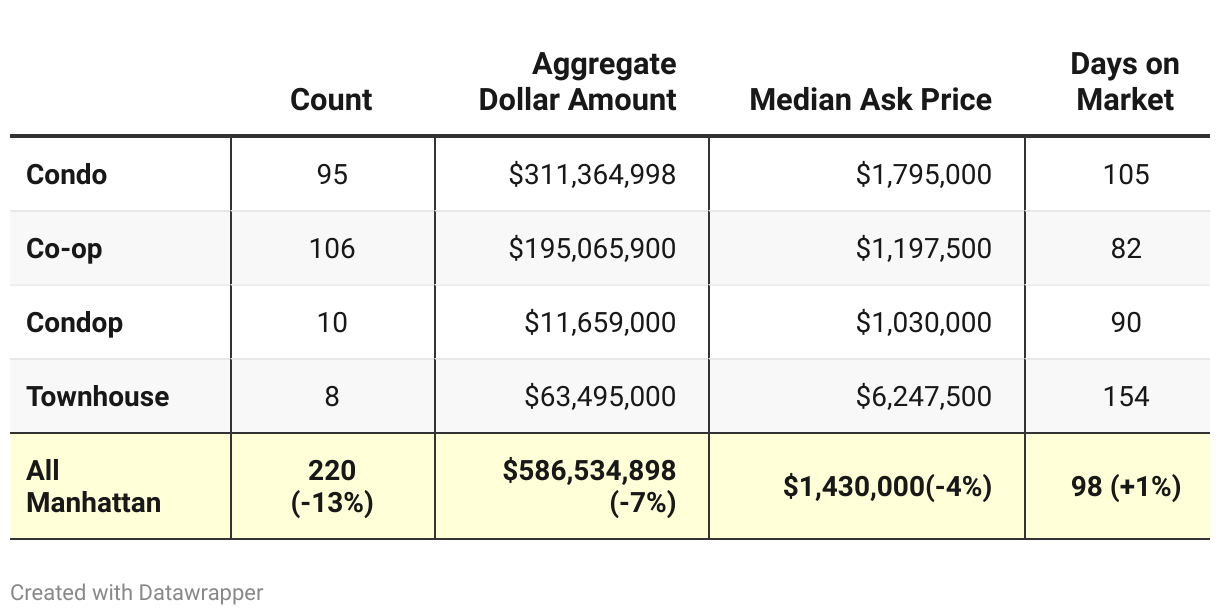Select the Co-op row label

64,248
